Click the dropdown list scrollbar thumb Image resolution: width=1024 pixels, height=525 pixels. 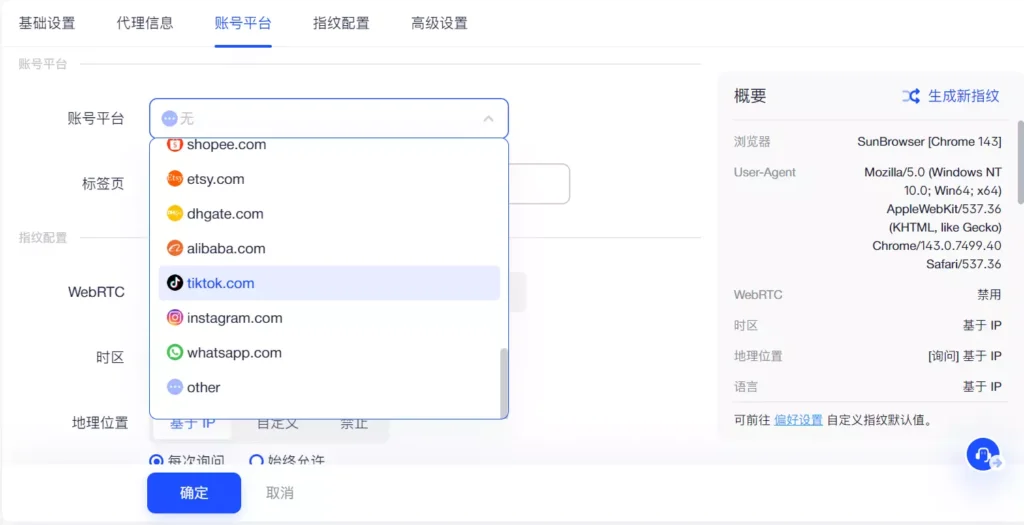coord(503,382)
